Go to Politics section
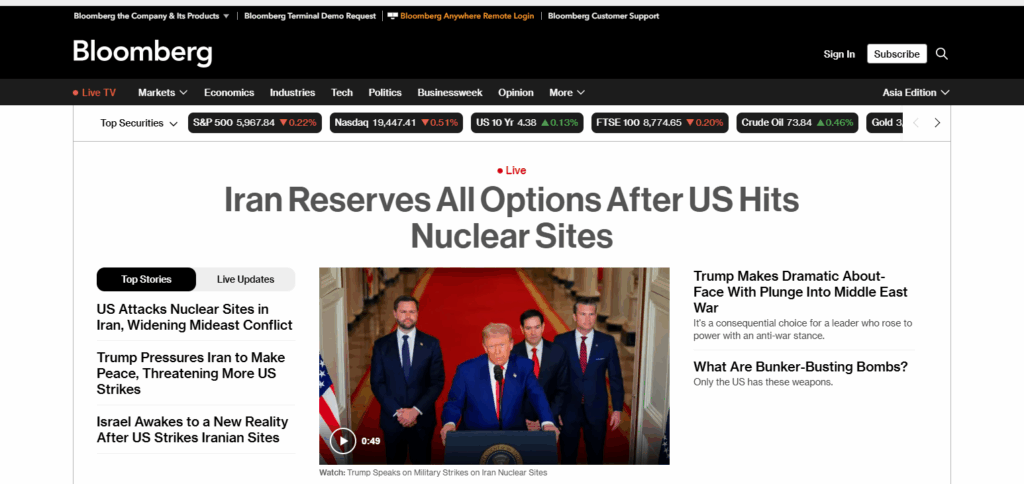The height and width of the screenshot is (484, 1024). (385, 93)
